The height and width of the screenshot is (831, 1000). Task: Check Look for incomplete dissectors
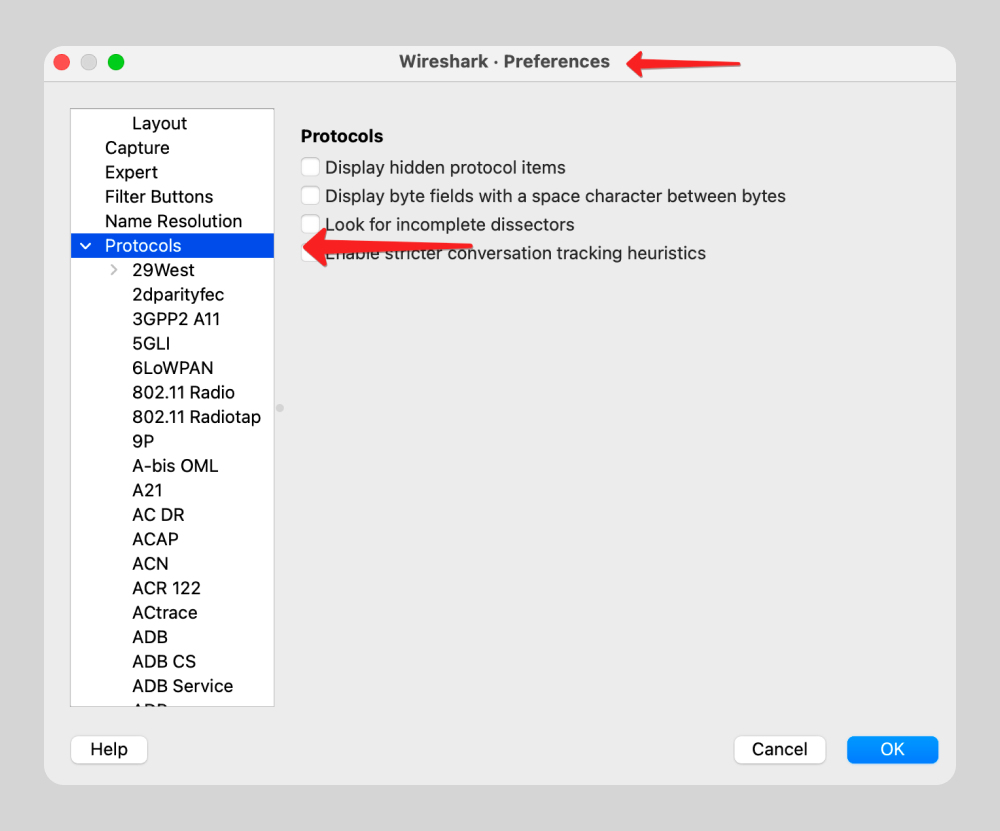pyautogui.click(x=310, y=224)
